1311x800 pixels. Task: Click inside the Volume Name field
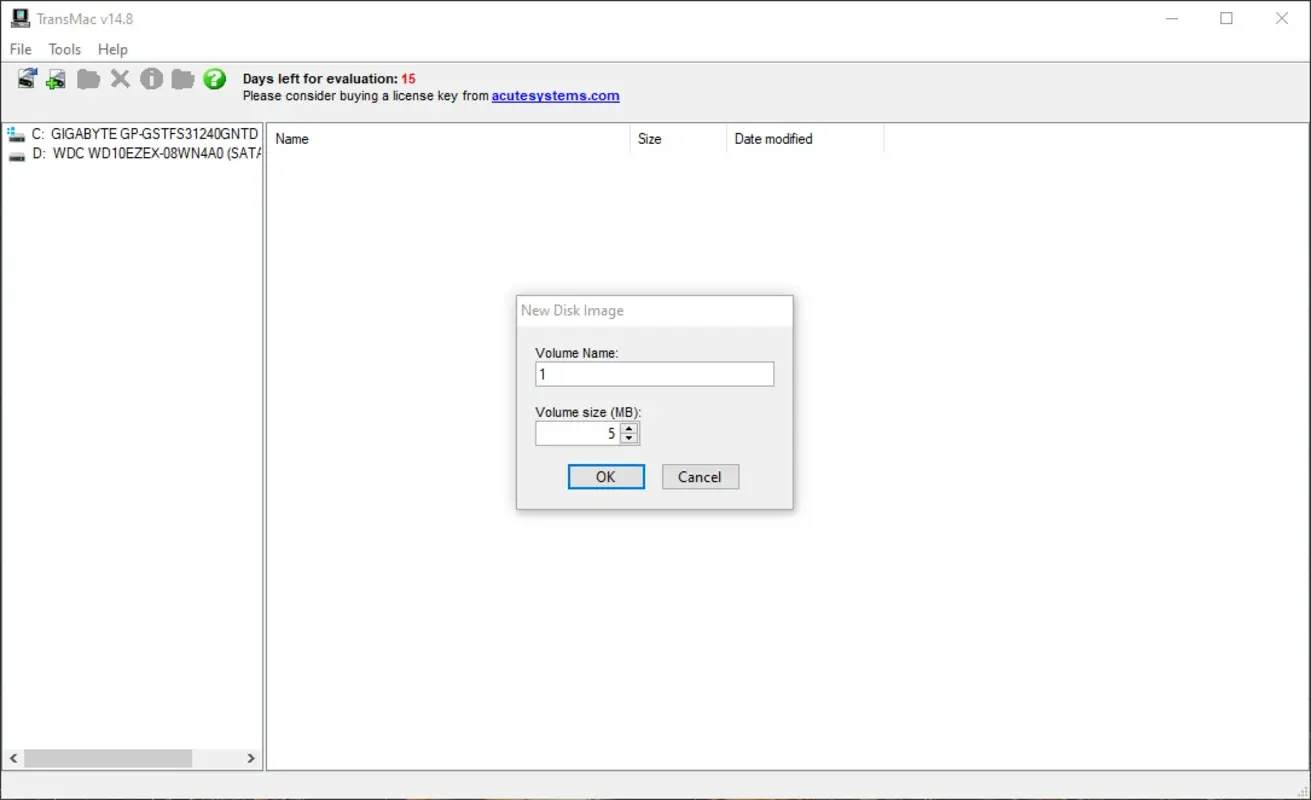point(654,374)
